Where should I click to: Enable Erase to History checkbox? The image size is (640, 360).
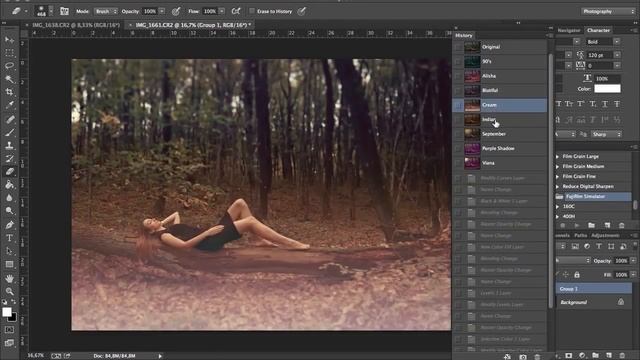click(x=252, y=11)
